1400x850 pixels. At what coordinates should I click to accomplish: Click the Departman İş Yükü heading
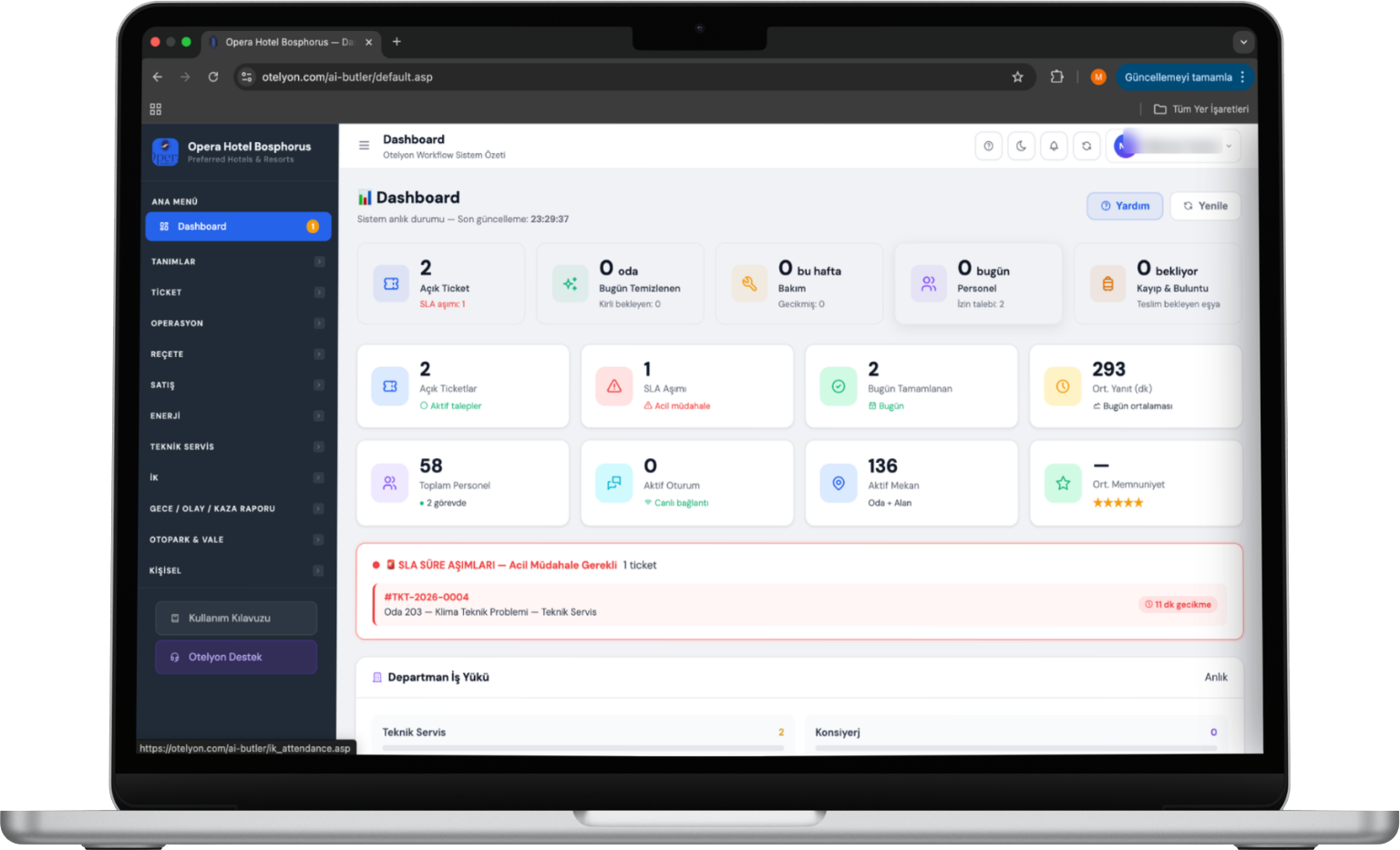438,678
